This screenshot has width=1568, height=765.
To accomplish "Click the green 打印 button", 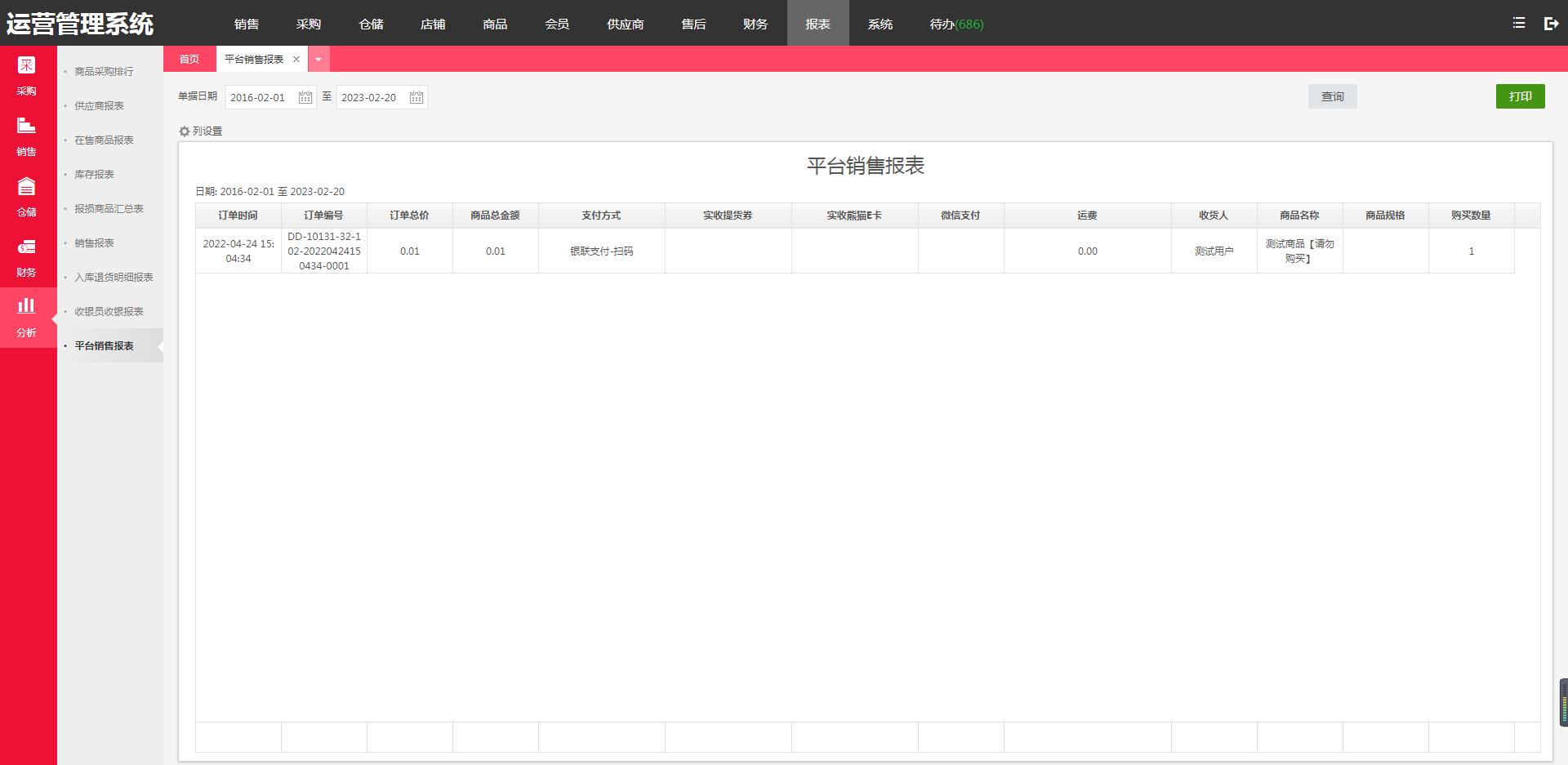I will (x=1521, y=96).
